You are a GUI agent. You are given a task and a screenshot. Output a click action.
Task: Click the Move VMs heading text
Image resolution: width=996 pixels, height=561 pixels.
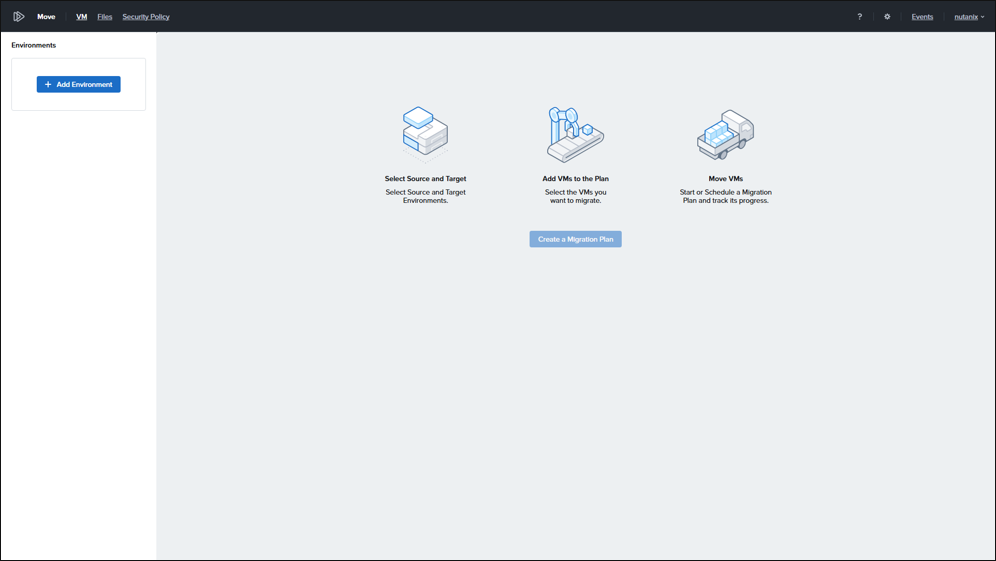coord(725,179)
